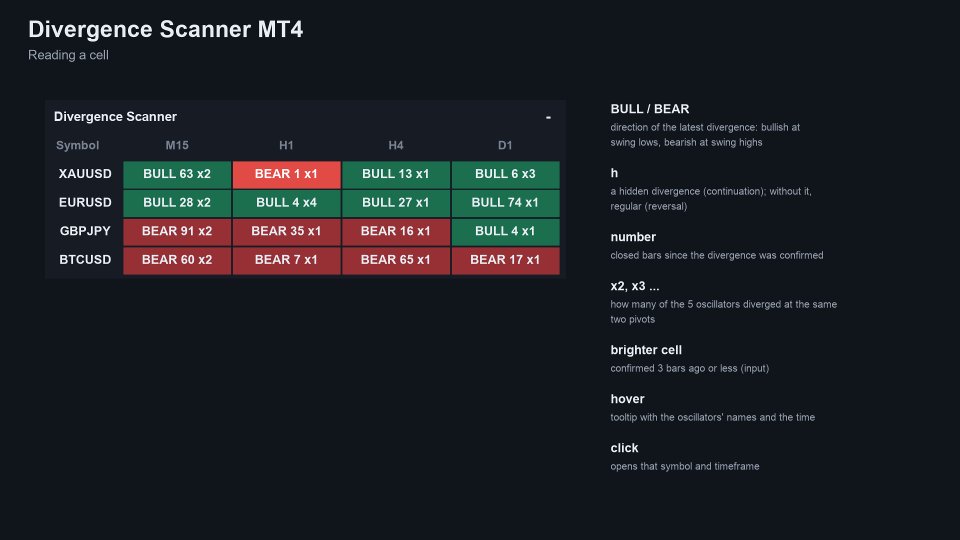Viewport: 960px width, 540px height.
Task: Open BTCUSD H1 cell BEAR 7 x1
Action: pos(286,260)
